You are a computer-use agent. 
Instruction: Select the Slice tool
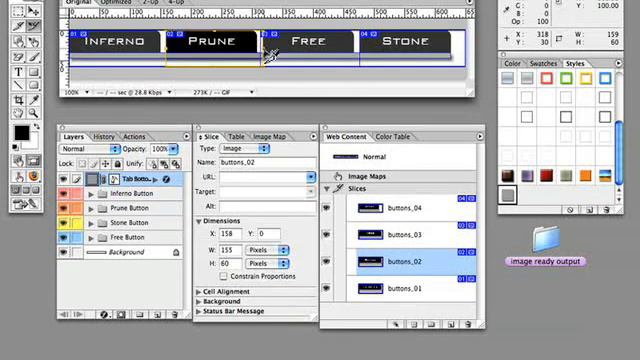tap(18, 26)
